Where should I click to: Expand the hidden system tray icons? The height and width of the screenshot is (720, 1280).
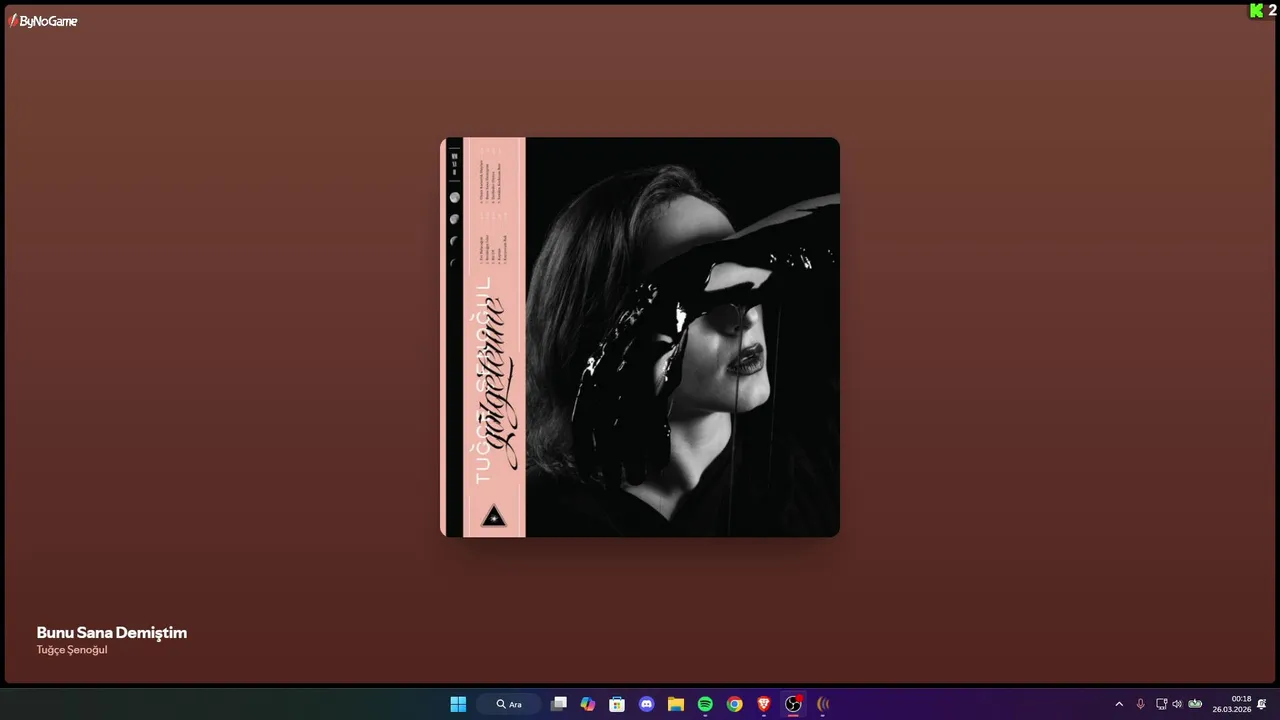1119,704
